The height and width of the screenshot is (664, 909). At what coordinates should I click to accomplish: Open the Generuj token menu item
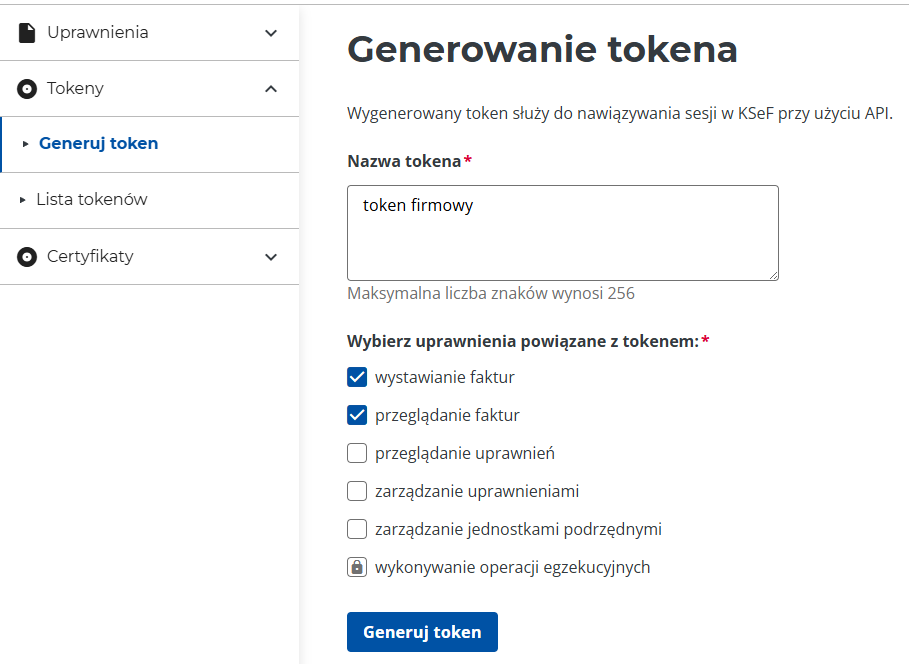click(x=98, y=143)
